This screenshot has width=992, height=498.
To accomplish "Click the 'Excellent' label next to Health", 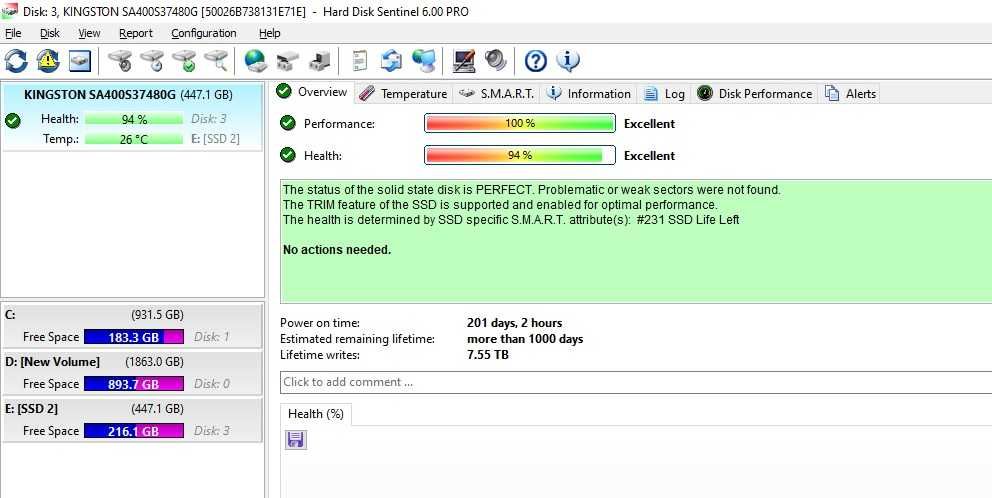I will (649, 156).
